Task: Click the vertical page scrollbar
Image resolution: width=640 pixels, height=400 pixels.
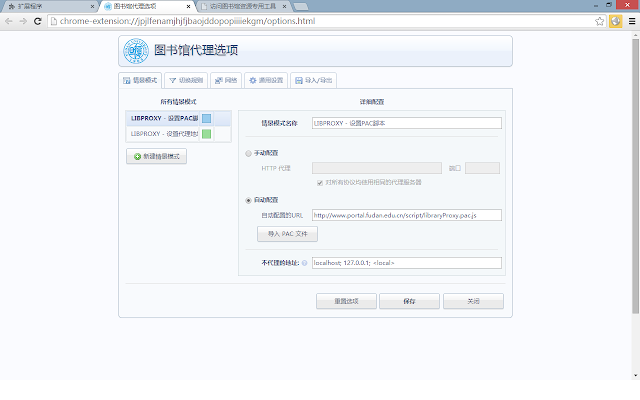Action: pyautogui.click(x=636, y=176)
